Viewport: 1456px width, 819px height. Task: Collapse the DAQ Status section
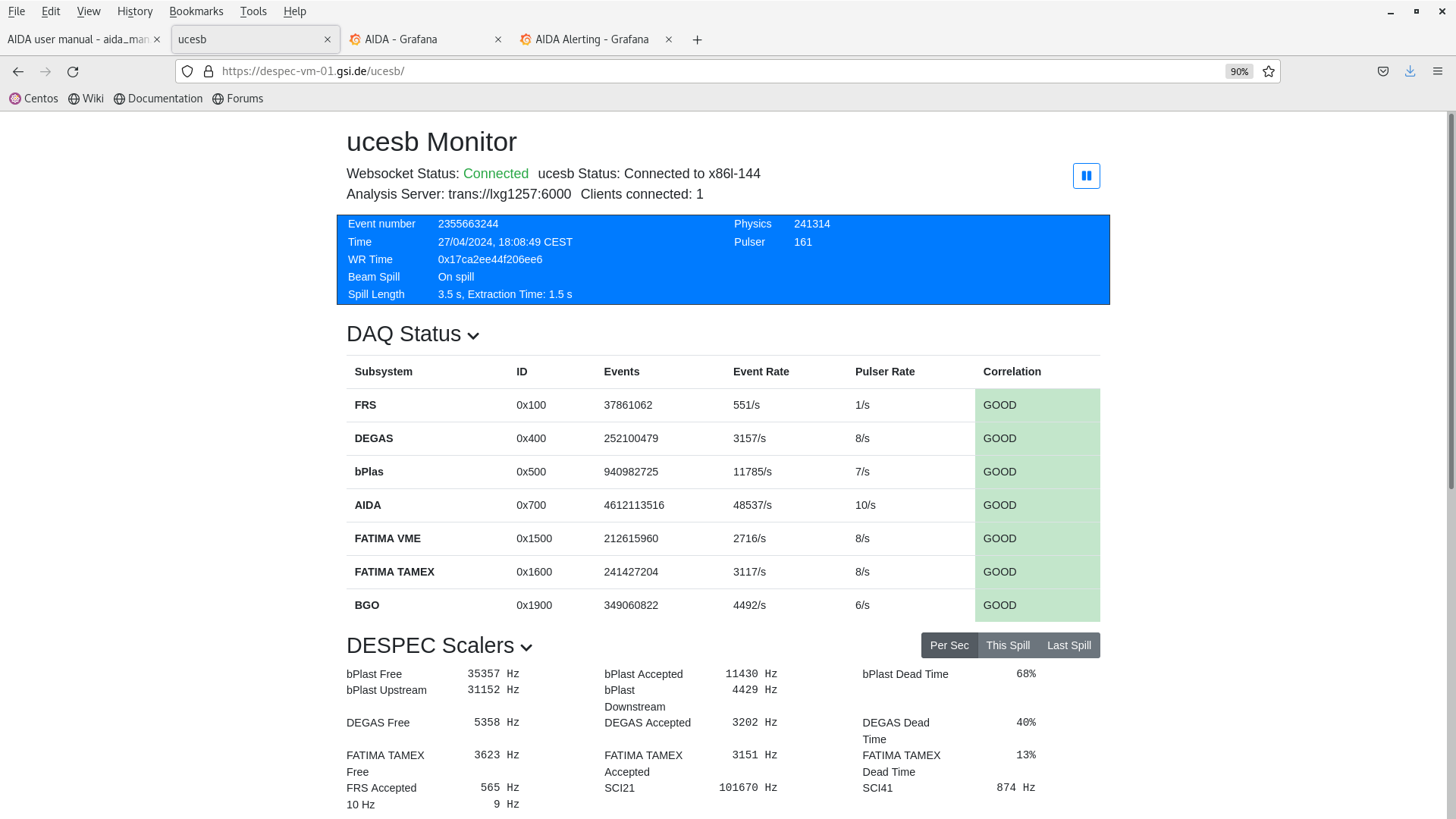pos(473,336)
